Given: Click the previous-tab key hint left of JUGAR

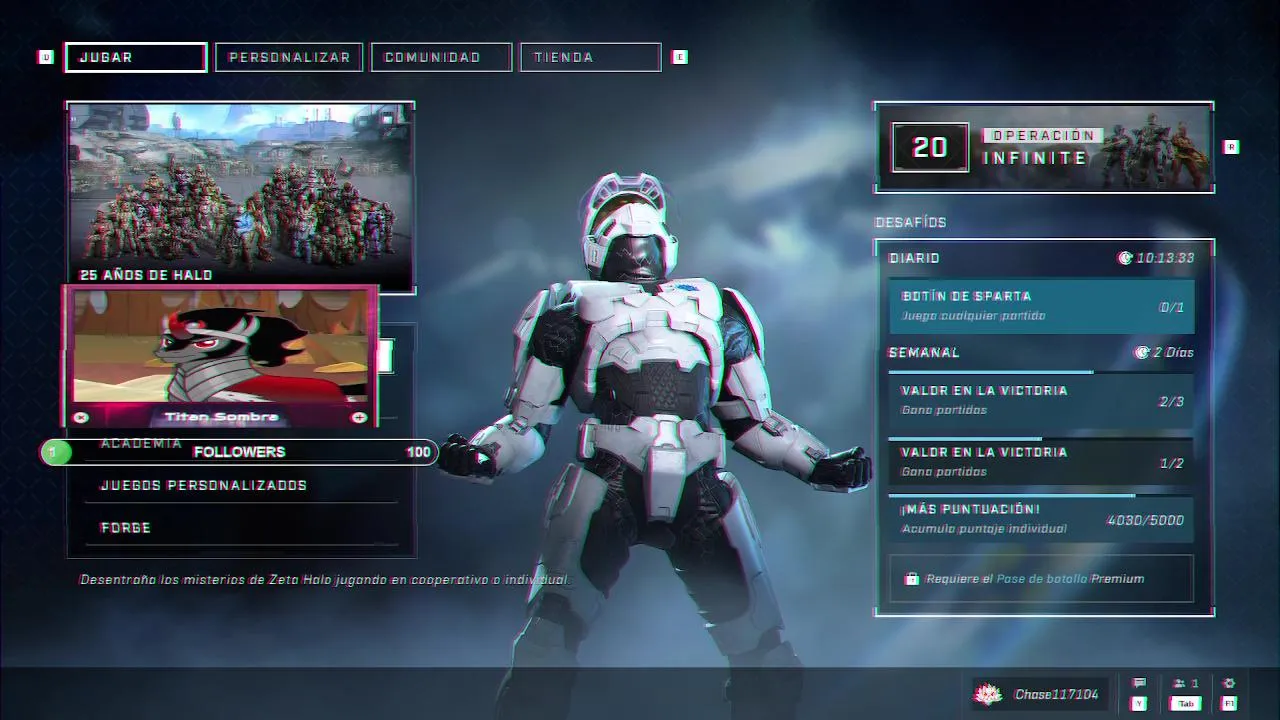Looking at the screenshot, I should (45, 57).
